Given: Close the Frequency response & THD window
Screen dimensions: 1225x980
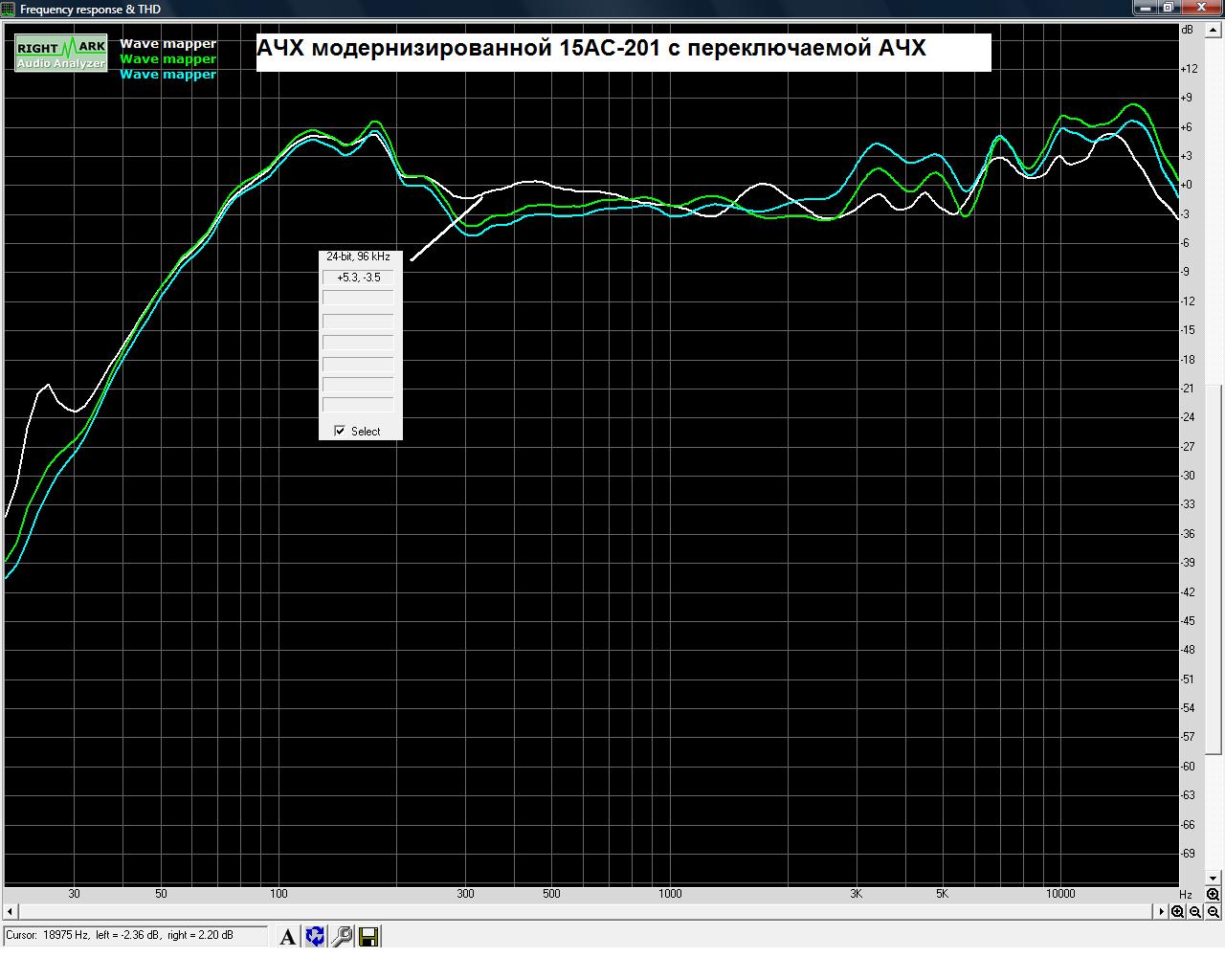Looking at the screenshot, I should 1200,8.
